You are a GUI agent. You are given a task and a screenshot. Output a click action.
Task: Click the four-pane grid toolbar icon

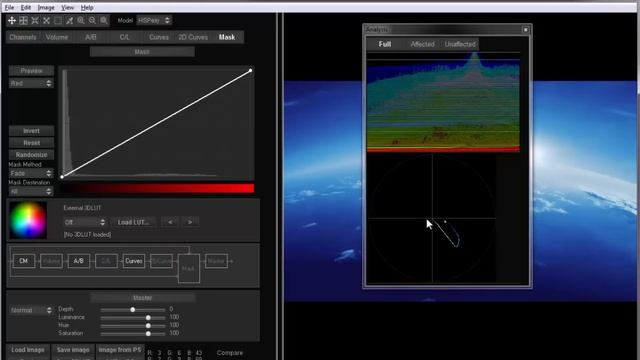point(24,20)
